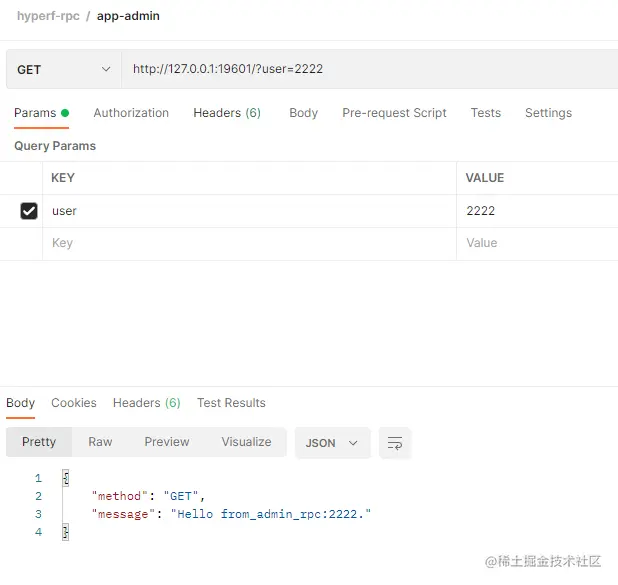Click the empty Value placeholder field
This screenshot has height=585, width=618.
tap(537, 243)
